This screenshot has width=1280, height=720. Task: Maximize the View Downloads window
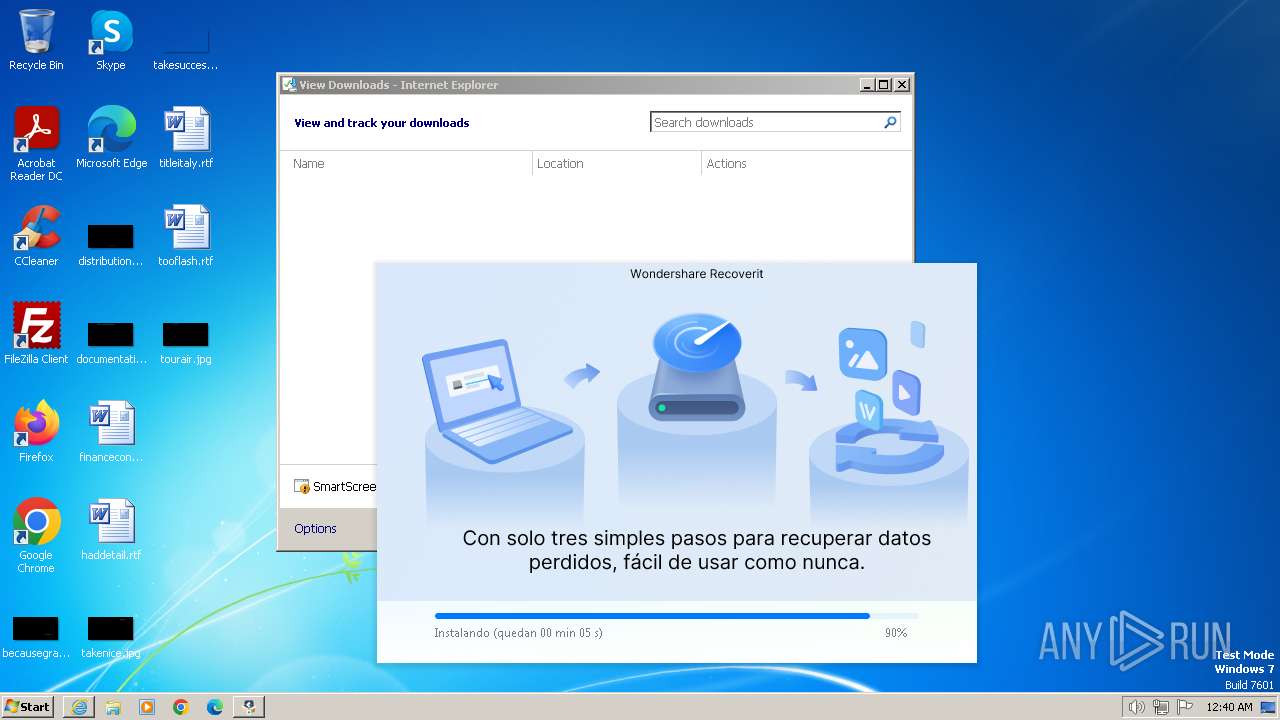pyautogui.click(x=884, y=85)
